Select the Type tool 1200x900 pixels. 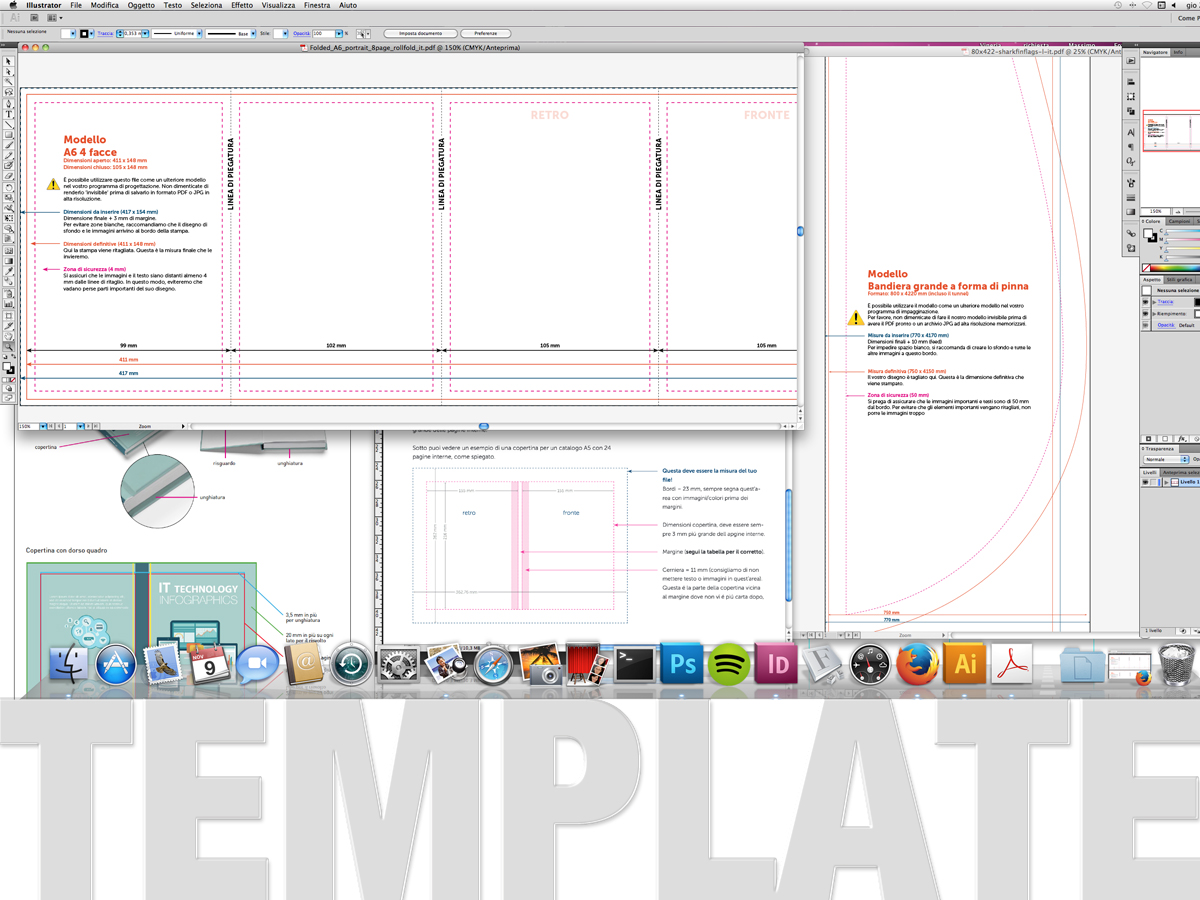(x=9, y=114)
